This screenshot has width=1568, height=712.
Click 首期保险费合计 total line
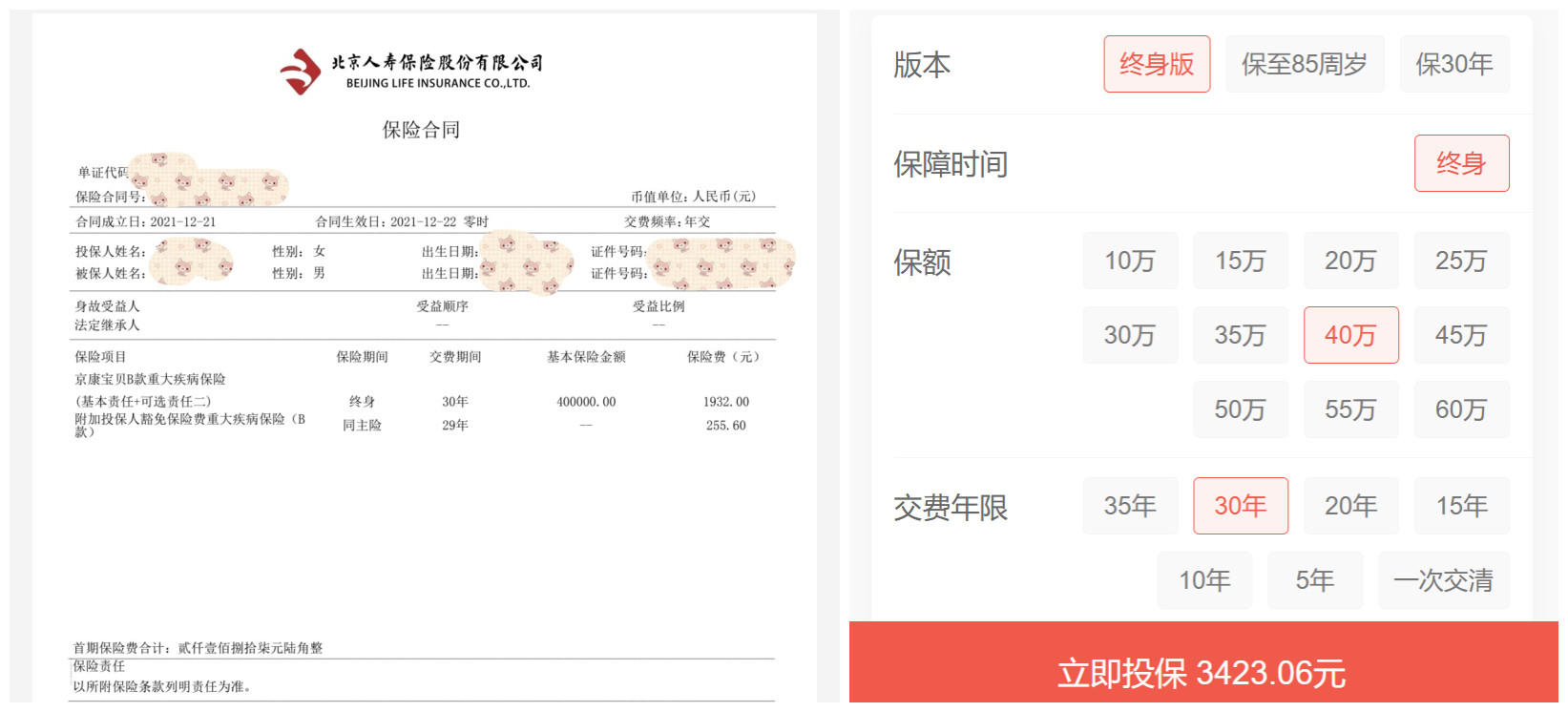199,648
